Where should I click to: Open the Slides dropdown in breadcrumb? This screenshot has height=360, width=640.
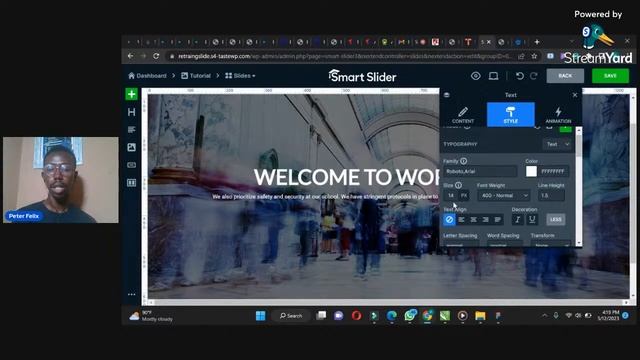[x=240, y=76]
